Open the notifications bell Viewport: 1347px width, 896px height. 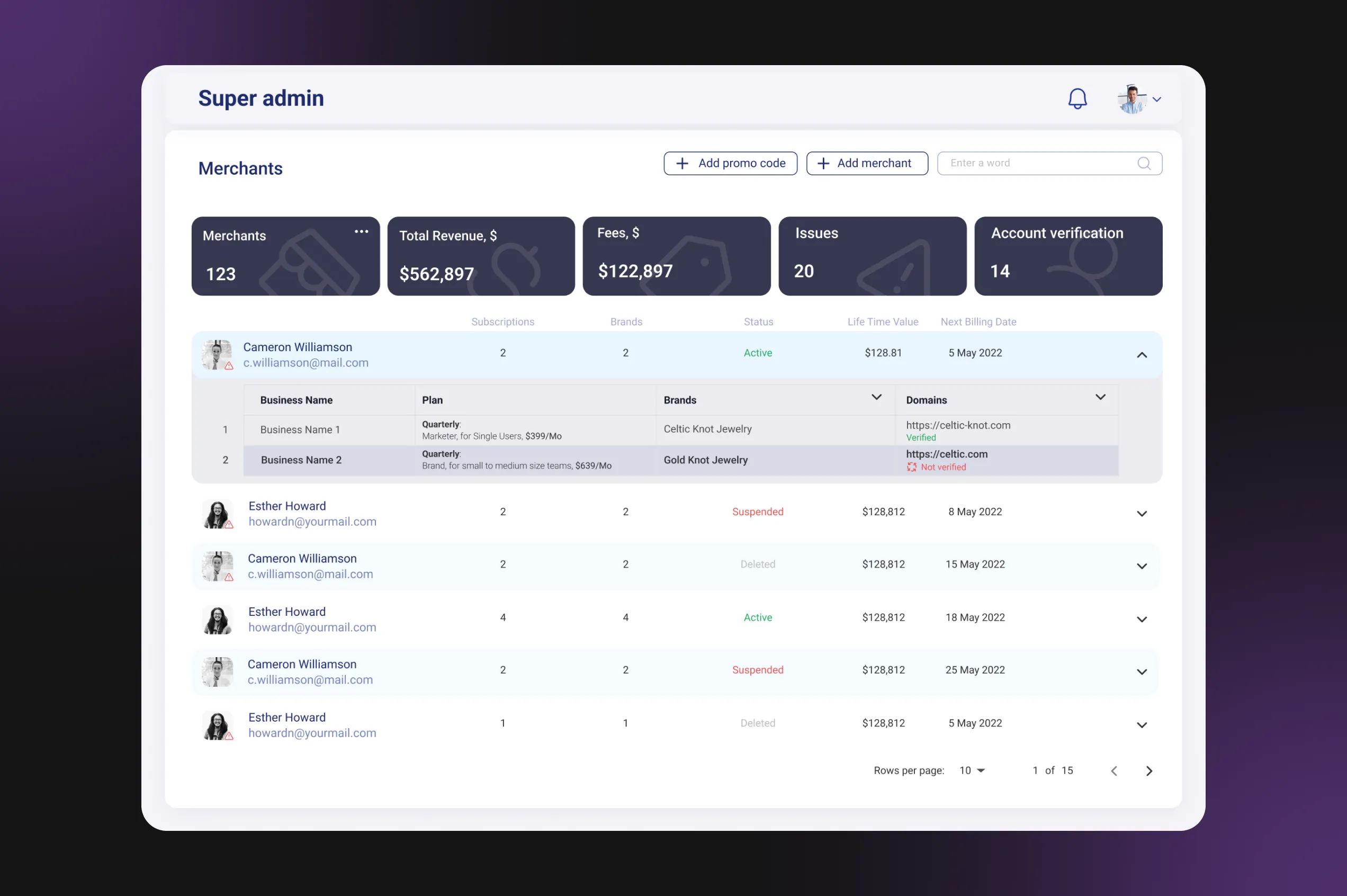(x=1077, y=99)
